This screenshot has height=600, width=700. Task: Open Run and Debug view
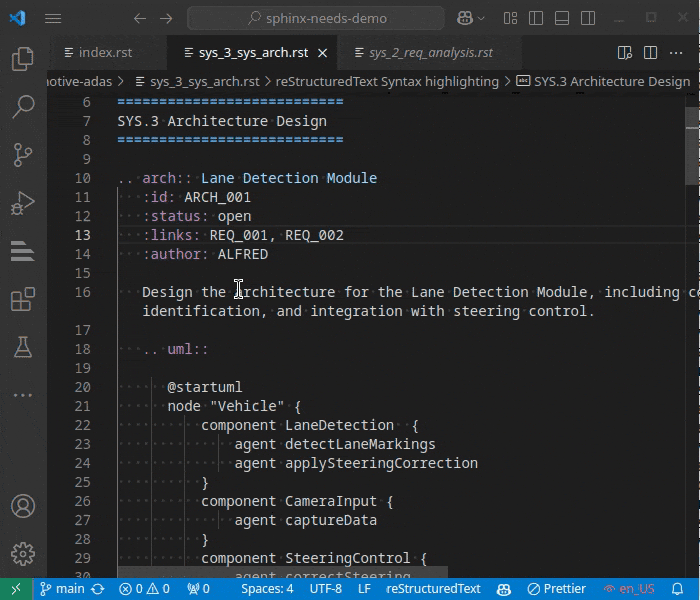(x=23, y=203)
